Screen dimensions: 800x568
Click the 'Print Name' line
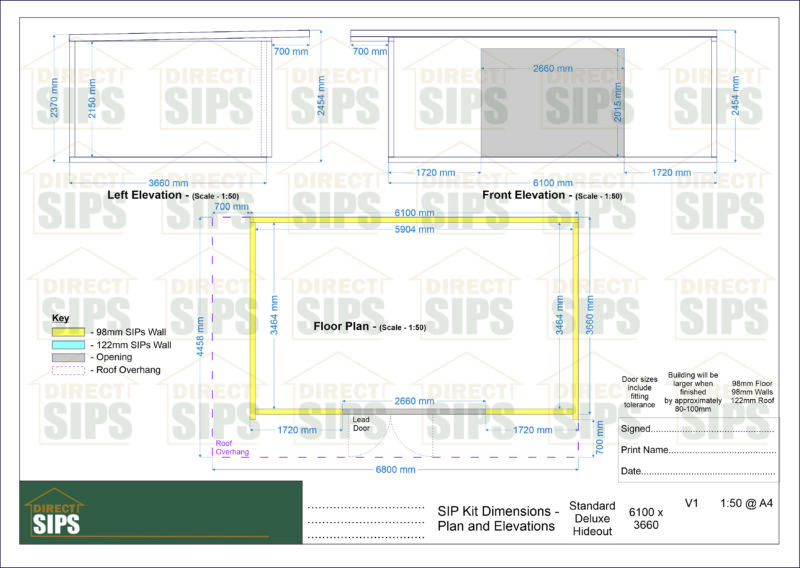[x=697, y=450]
